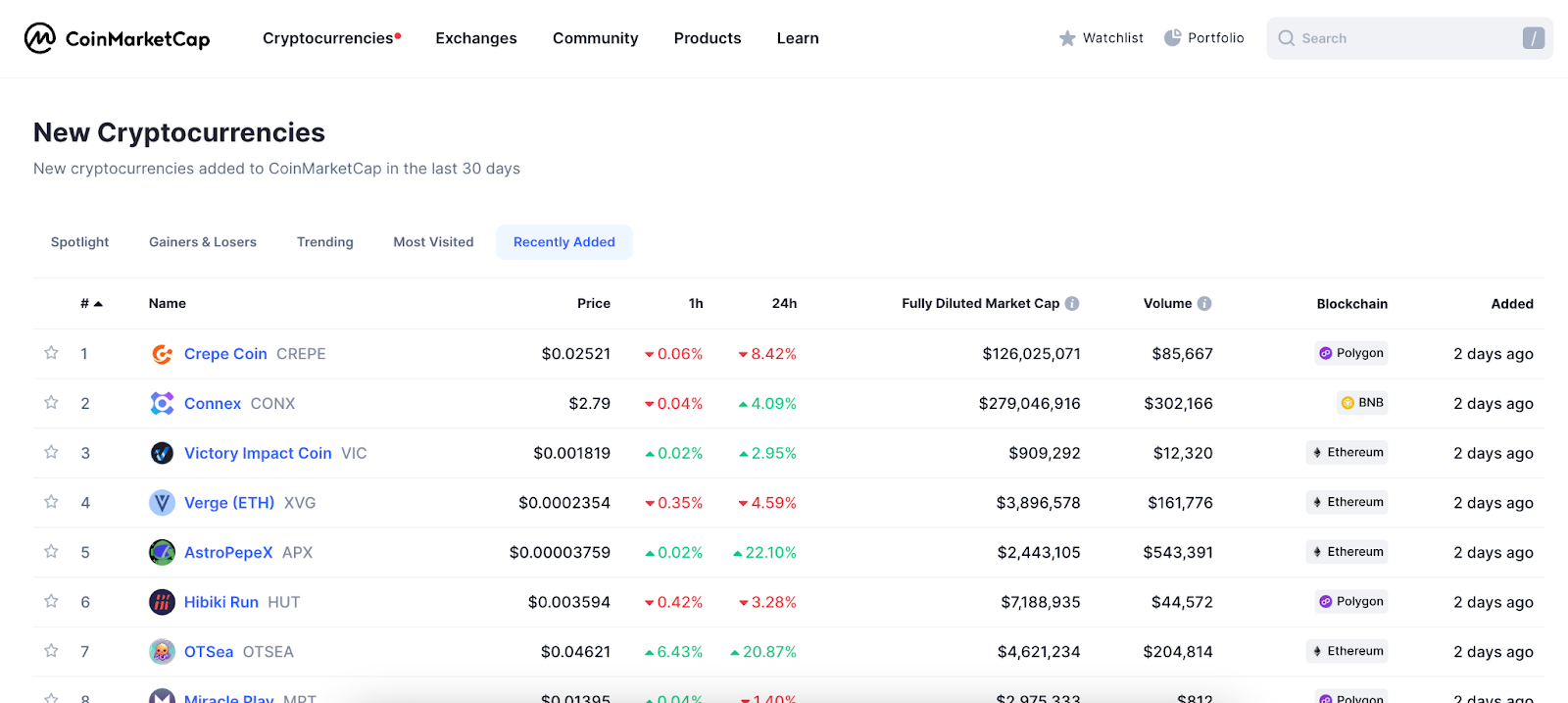This screenshot has width=1568, height=703.
Task: Switch to the Gainers & Losers tab
Action: pyautogui.click(x=203, y=242)
